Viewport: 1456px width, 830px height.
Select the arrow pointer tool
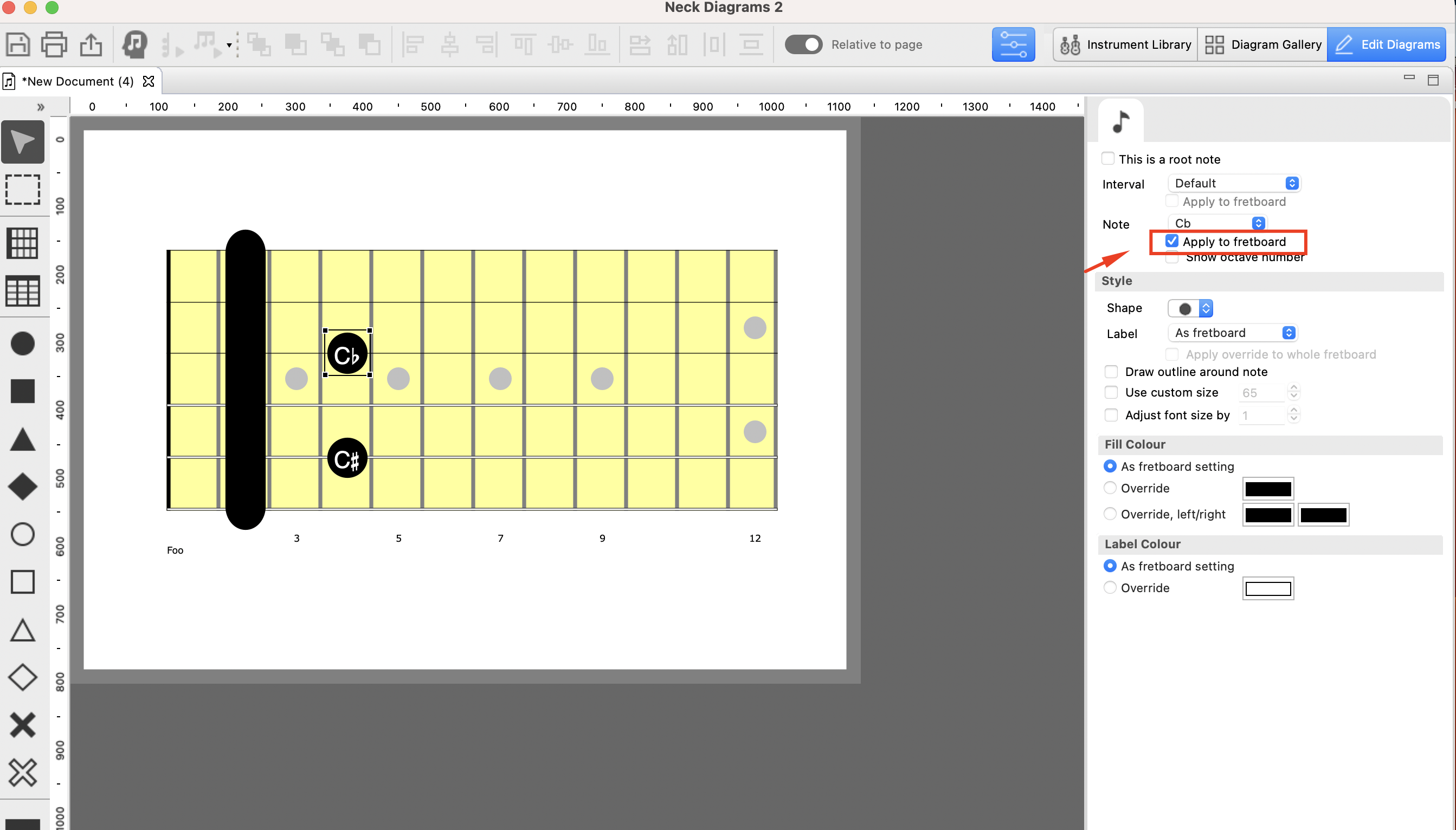23,142
